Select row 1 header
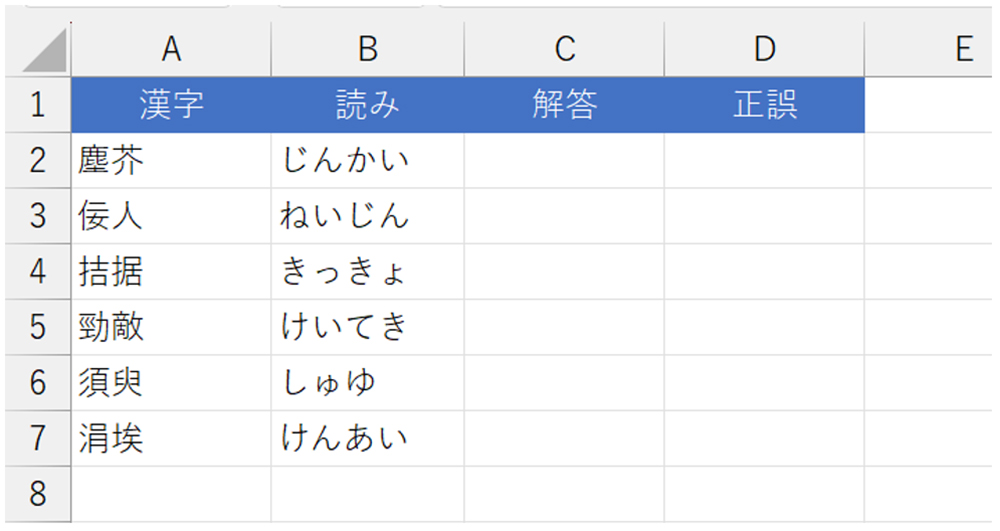 [x=38, y=105]
